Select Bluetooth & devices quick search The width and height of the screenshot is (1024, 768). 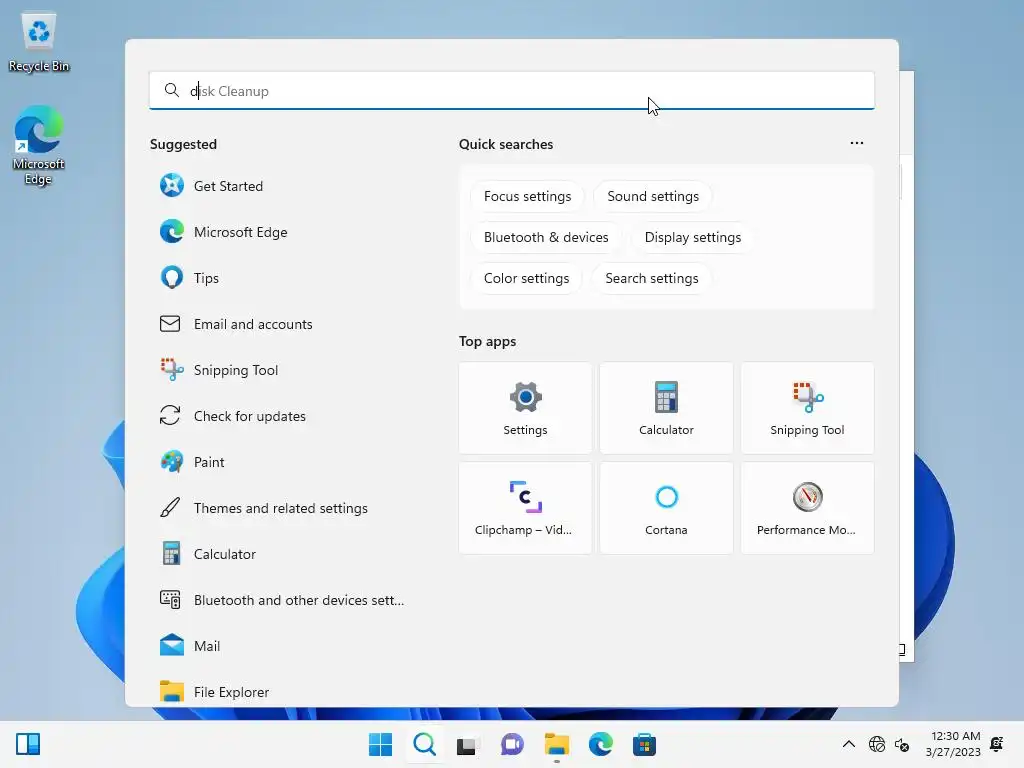coord(546,238)
